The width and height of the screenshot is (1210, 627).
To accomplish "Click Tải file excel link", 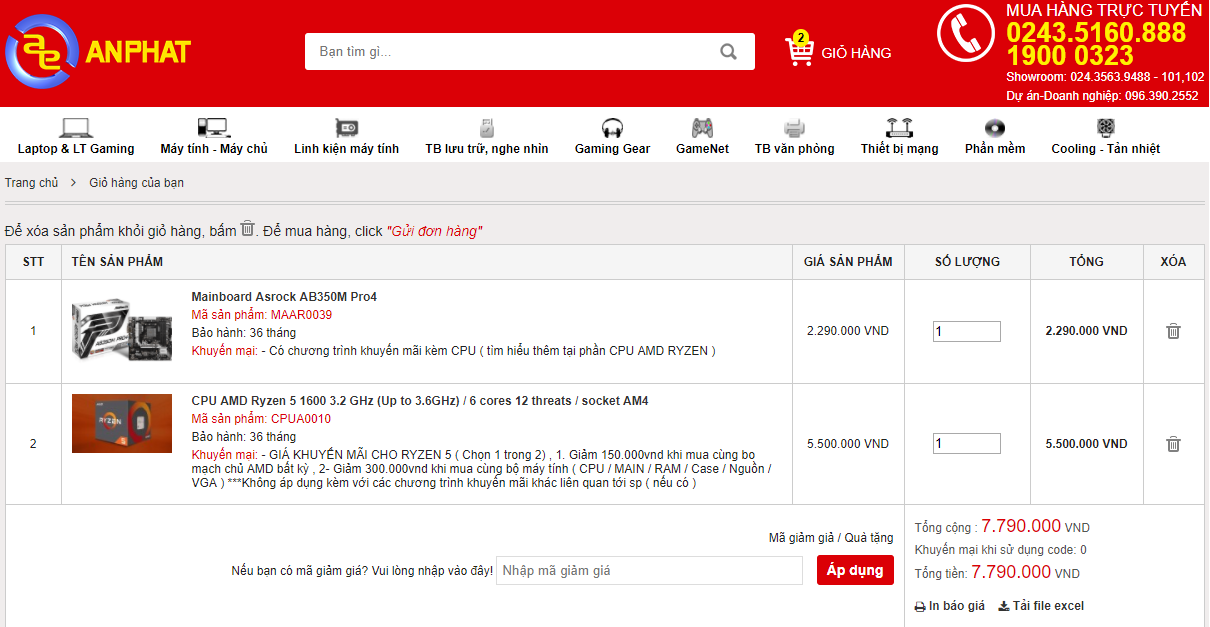I will point(1048,606).
